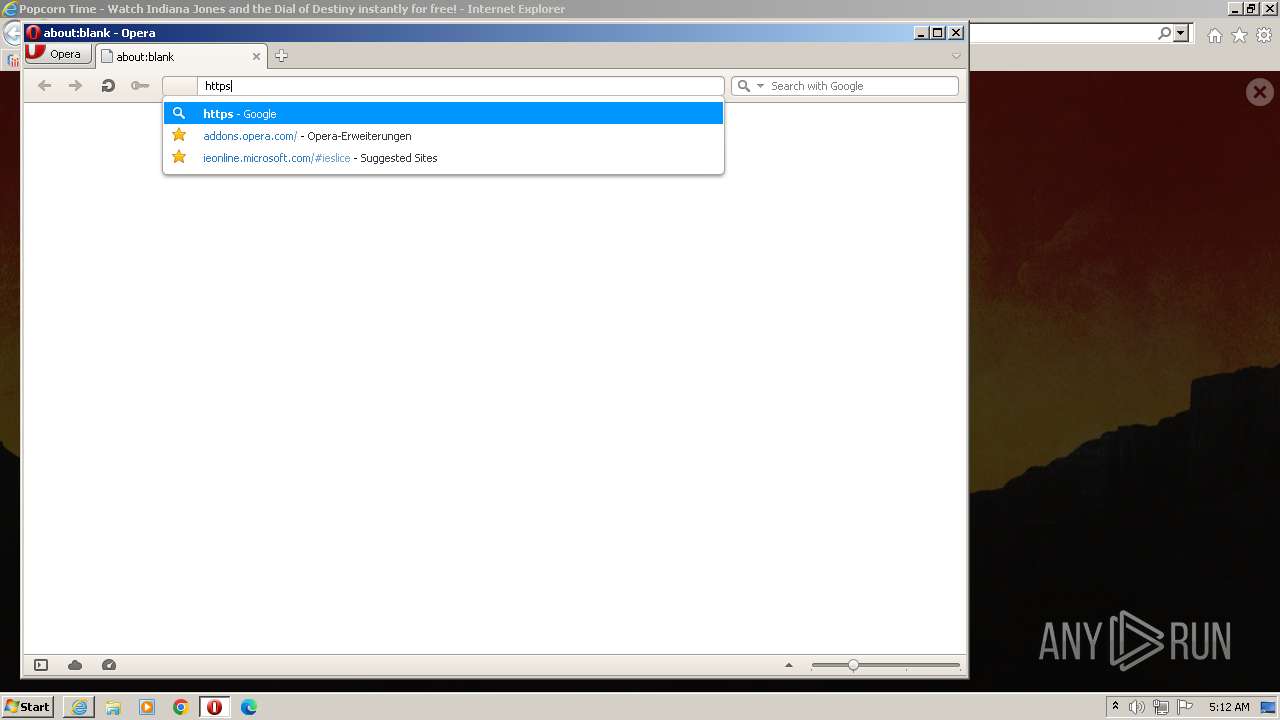Toggle the Opera panels sidebar button
The image size is (1280, 720).
tap(41, 665)
